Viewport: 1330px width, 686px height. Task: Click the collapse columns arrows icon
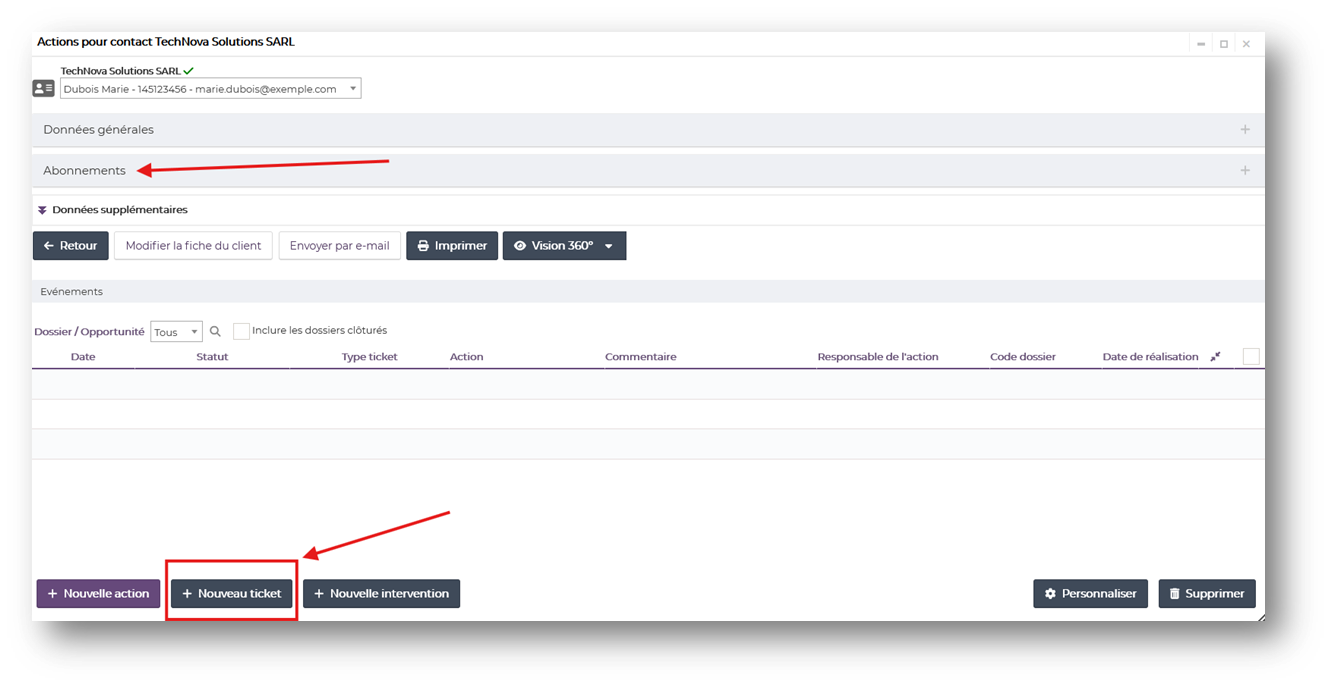1215,357
